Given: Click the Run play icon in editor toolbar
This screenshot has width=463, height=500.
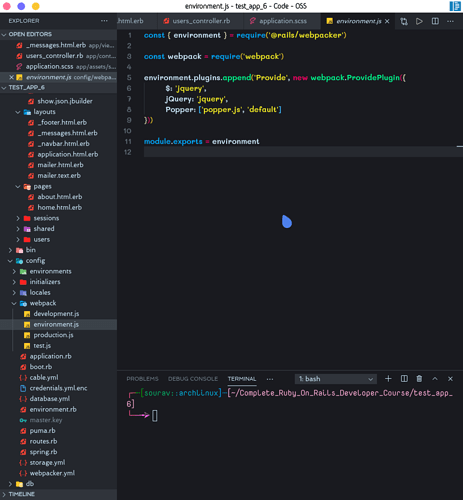Looking at the screenshot, I should [x=419, y=21].
